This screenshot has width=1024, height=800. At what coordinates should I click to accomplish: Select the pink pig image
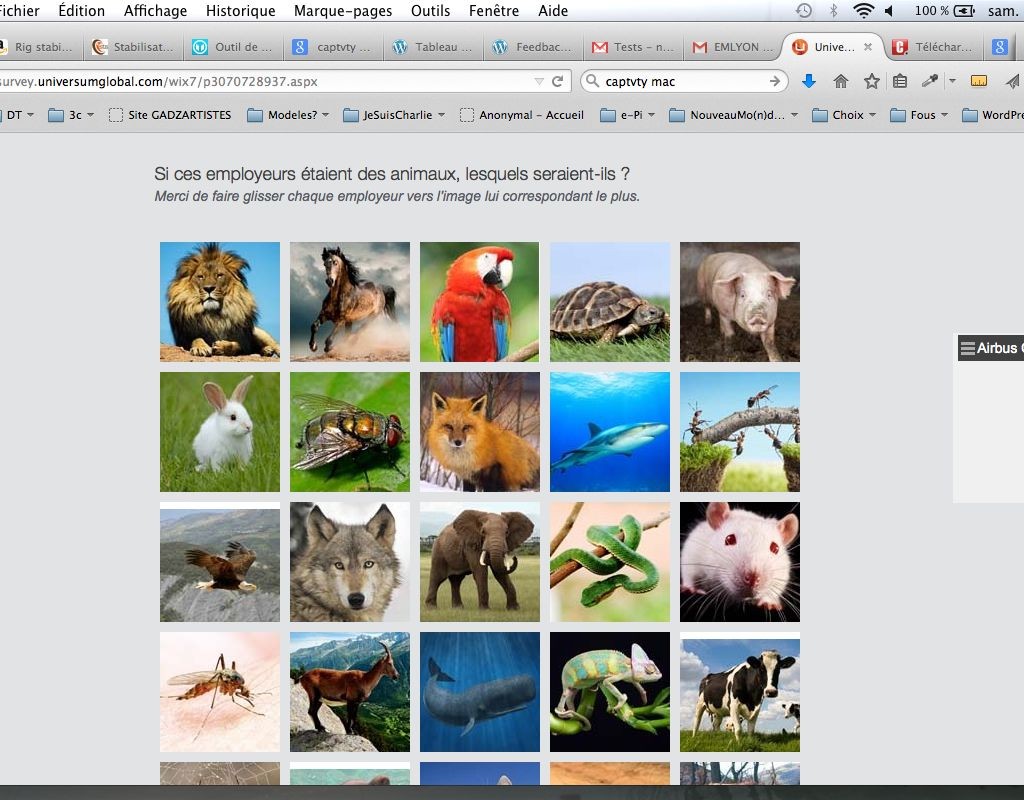click(x=739, y=302)
